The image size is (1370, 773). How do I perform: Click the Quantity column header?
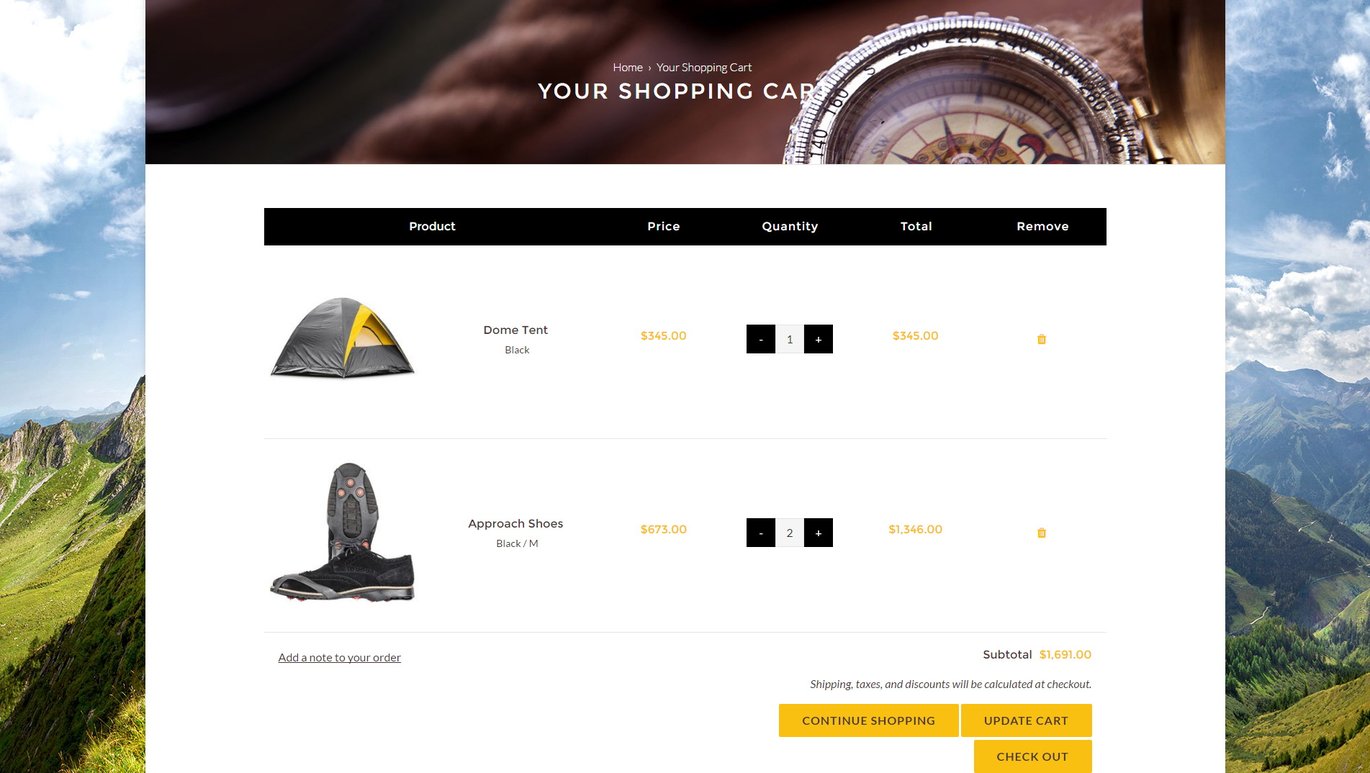[x=790, y=227]
